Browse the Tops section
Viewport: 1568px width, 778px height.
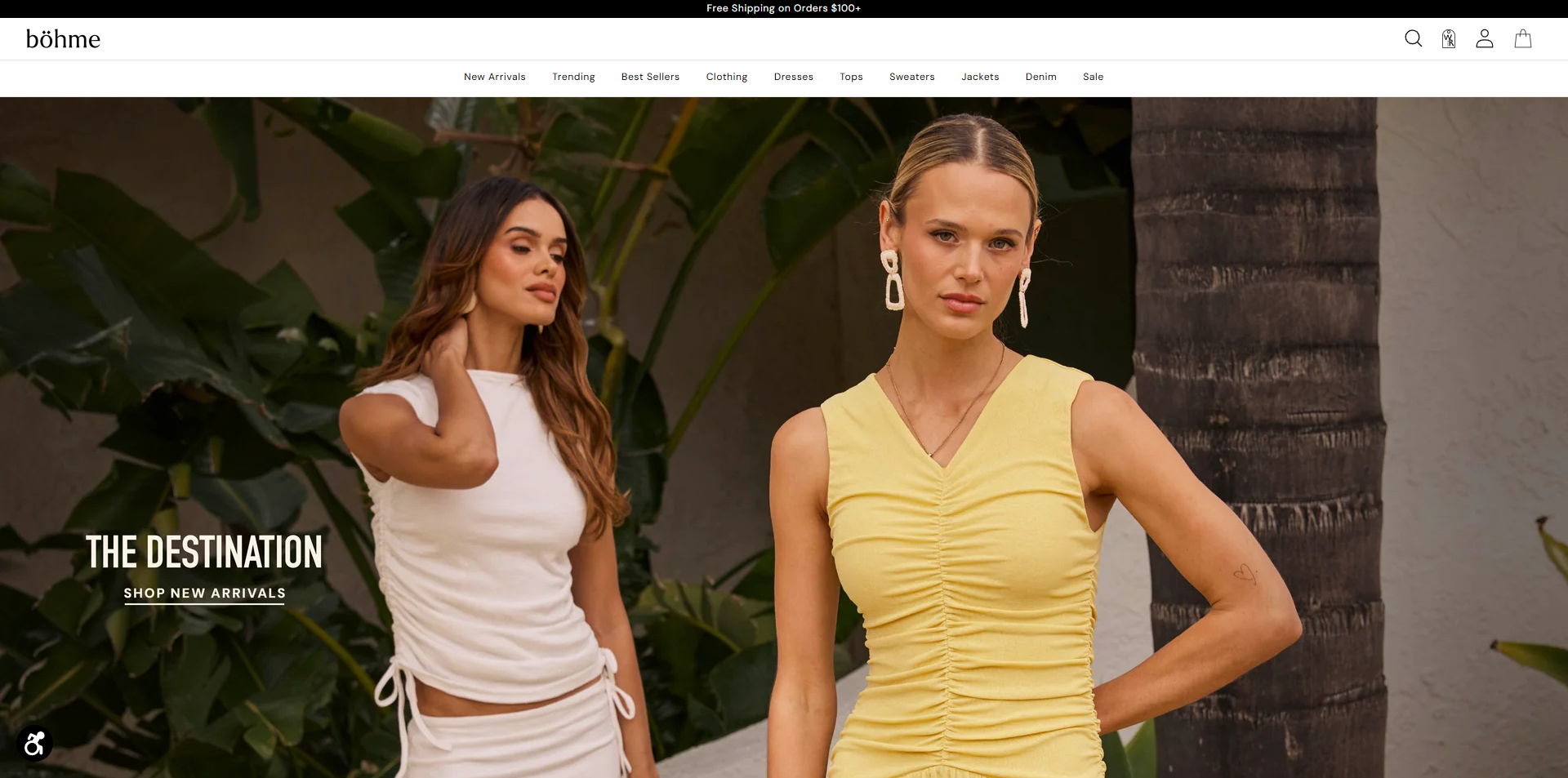tap(851, 77)
